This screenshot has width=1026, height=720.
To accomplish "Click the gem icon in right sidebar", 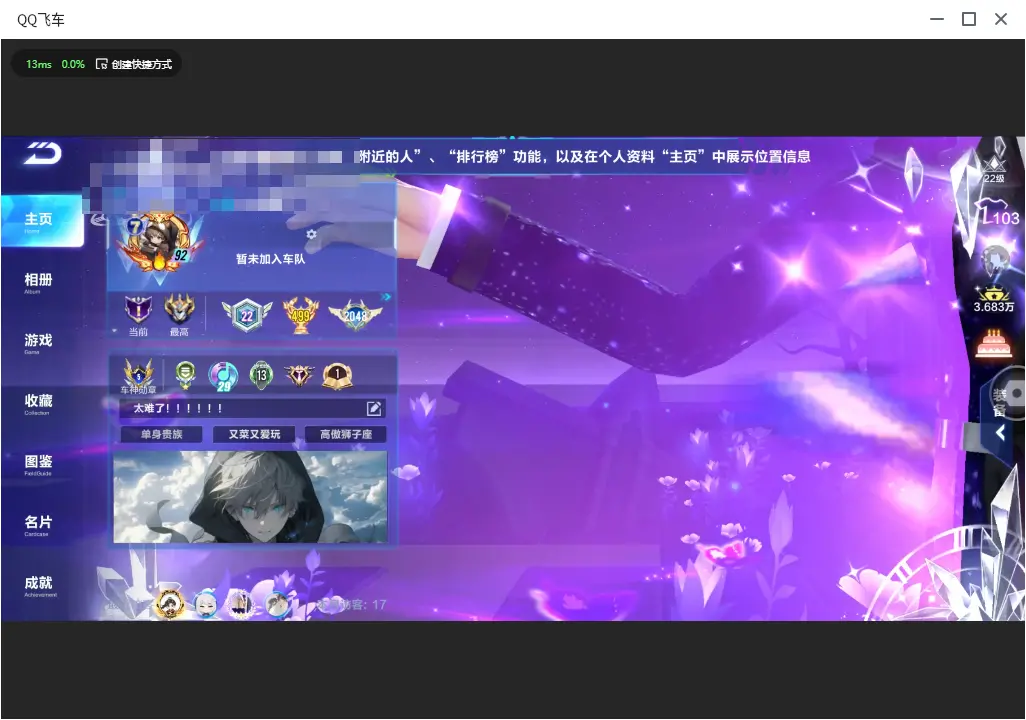I will click(995, 260).
